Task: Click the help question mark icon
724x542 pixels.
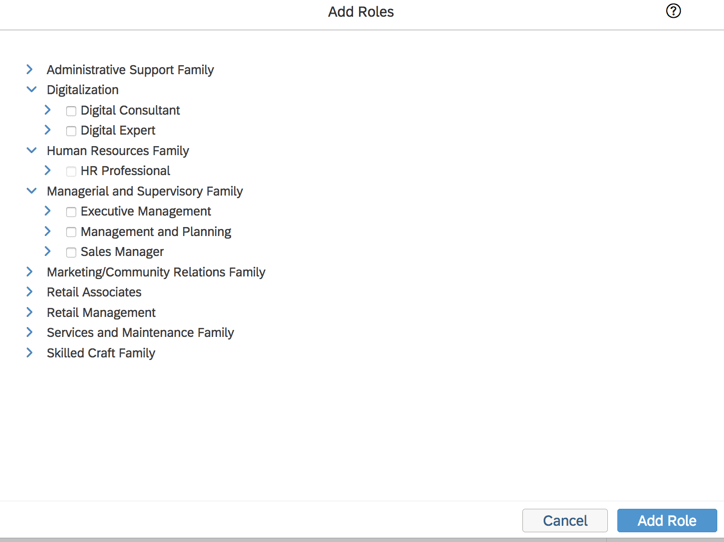Action: (x=673, y=11)
